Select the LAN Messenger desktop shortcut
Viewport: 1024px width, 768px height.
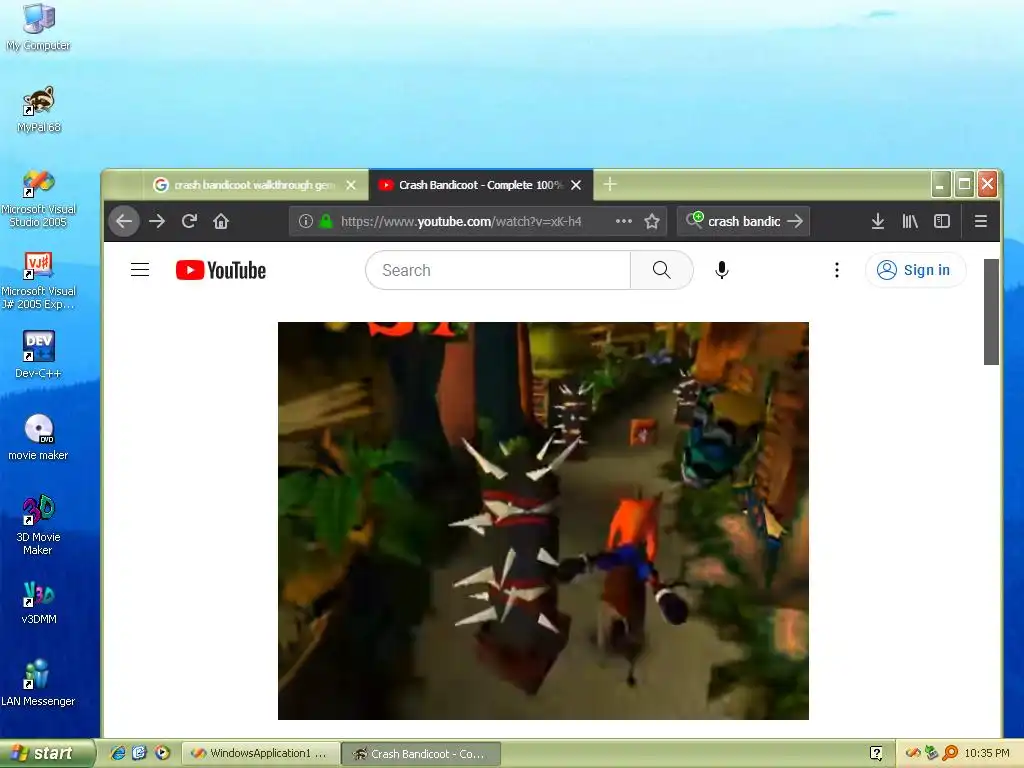coord(39,684)
